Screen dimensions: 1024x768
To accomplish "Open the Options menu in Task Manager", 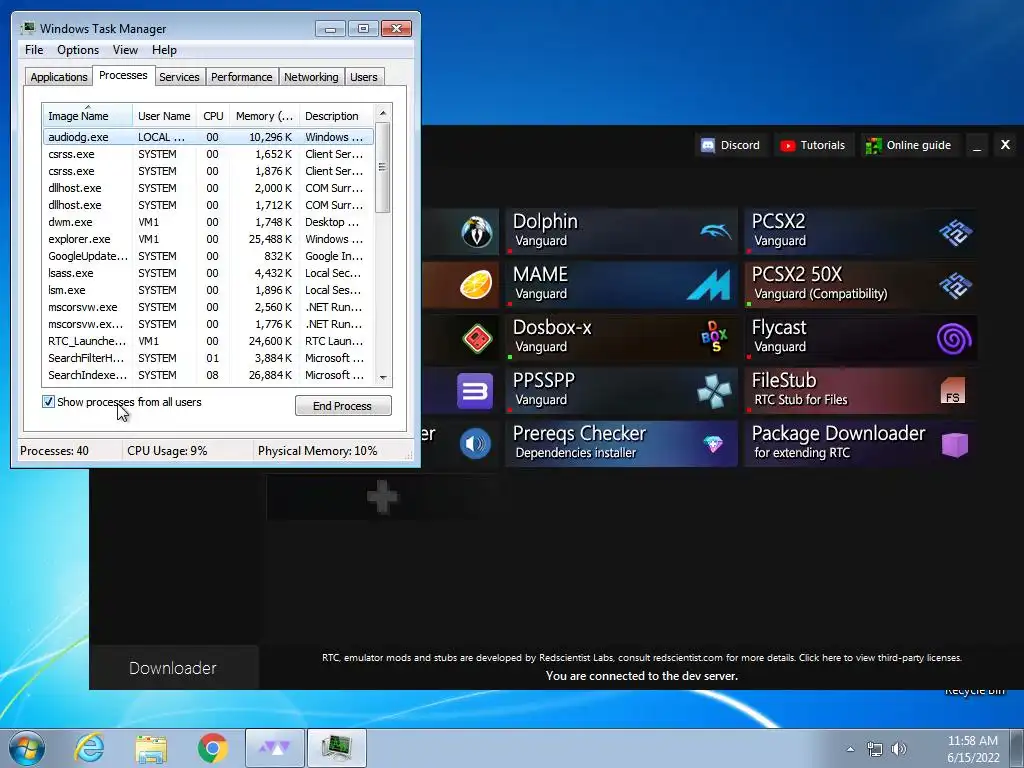I will [x=78, y=50].
